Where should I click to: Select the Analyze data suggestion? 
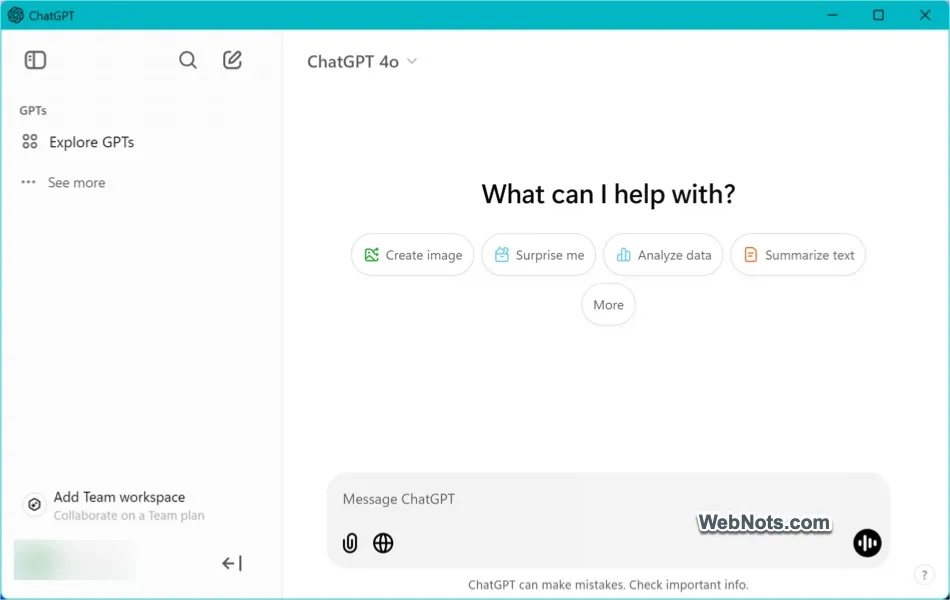point(663,255)
